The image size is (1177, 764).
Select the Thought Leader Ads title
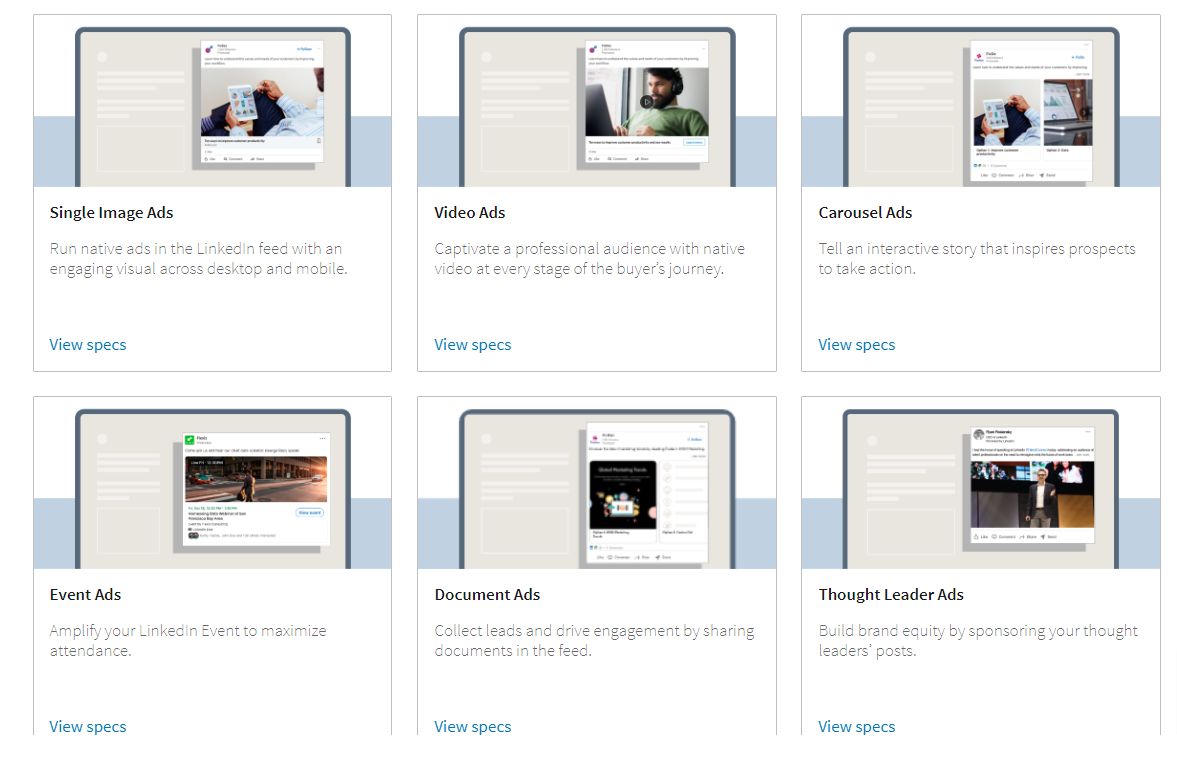click(x=890, y=595)
